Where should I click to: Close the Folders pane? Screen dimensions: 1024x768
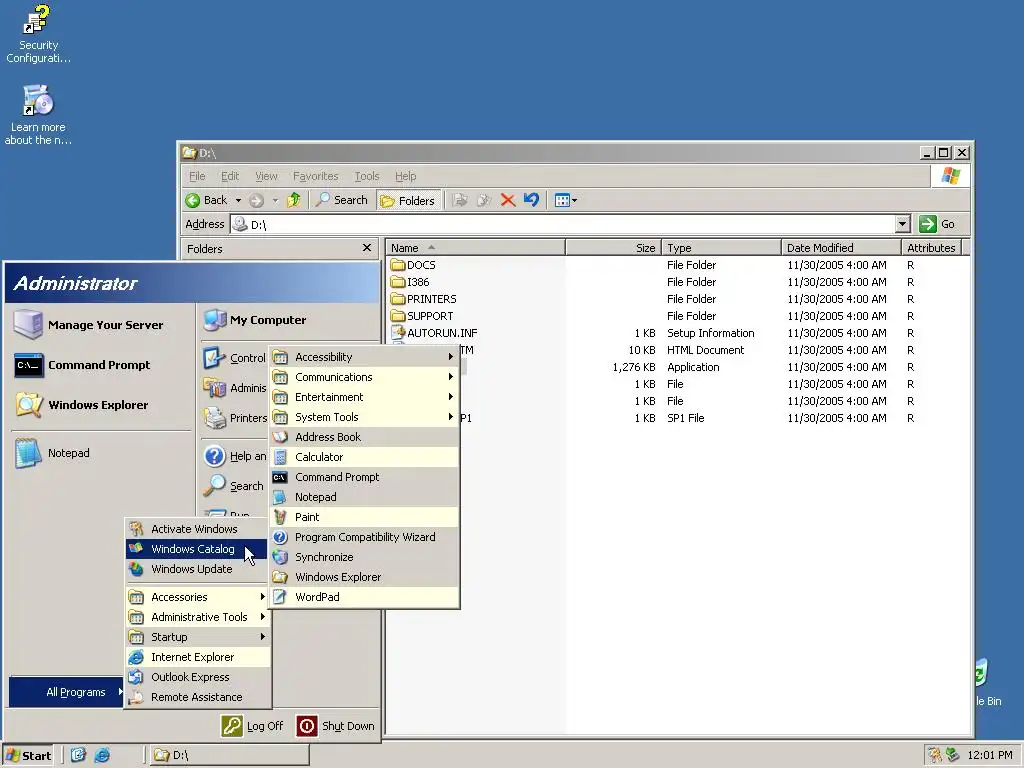[x=366, y=248]
